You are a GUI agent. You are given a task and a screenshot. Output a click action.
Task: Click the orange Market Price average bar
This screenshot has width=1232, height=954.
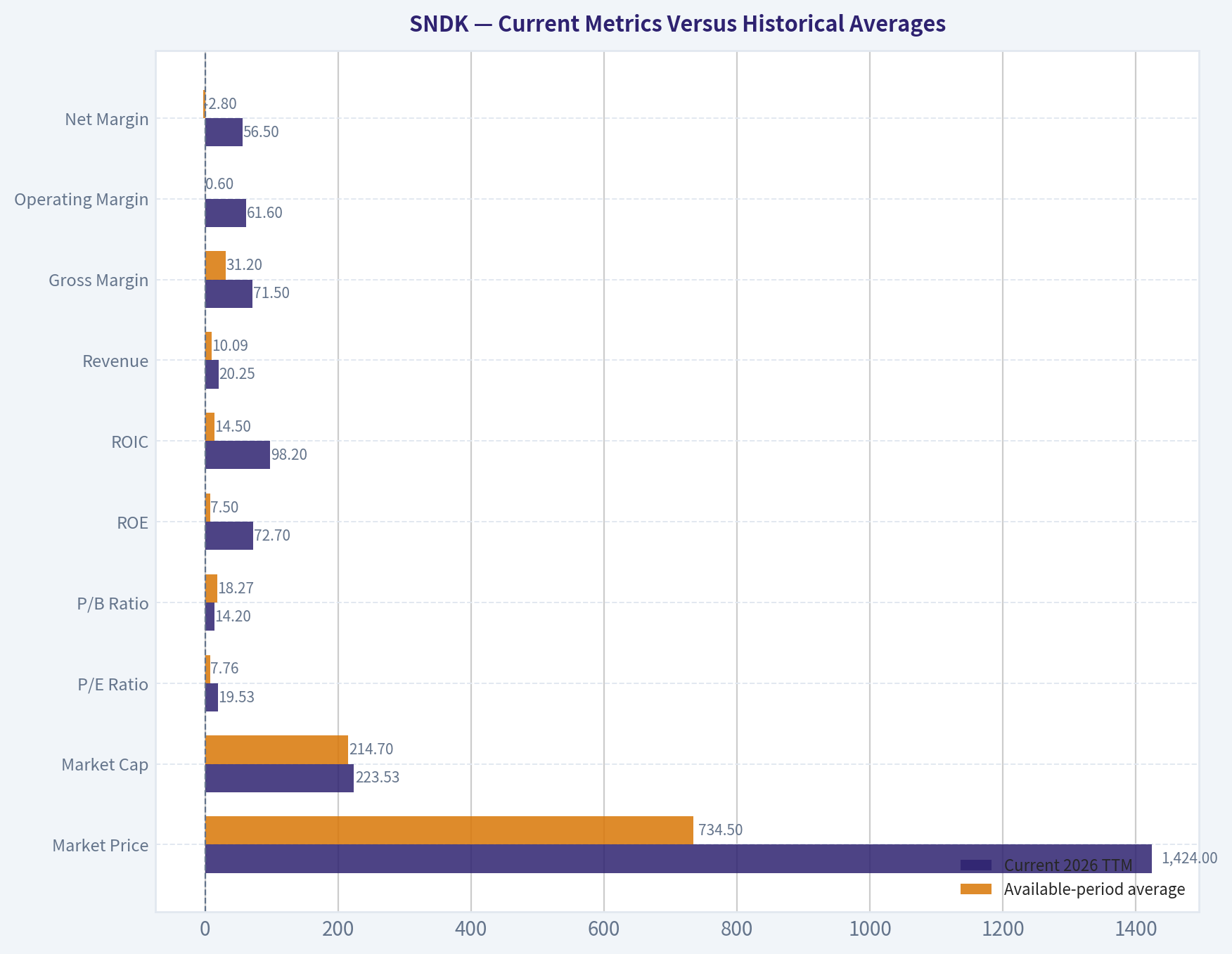[x=449, y=830]
